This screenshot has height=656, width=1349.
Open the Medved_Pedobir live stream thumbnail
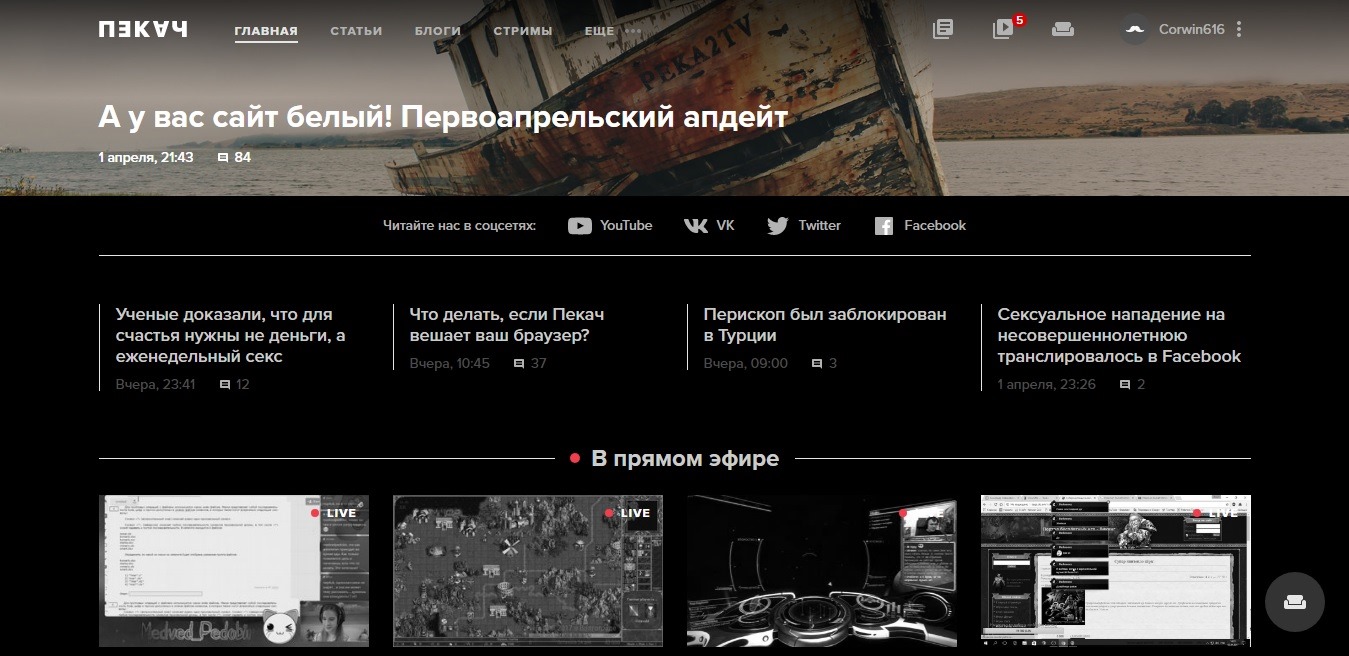click(x=234, y=571)
